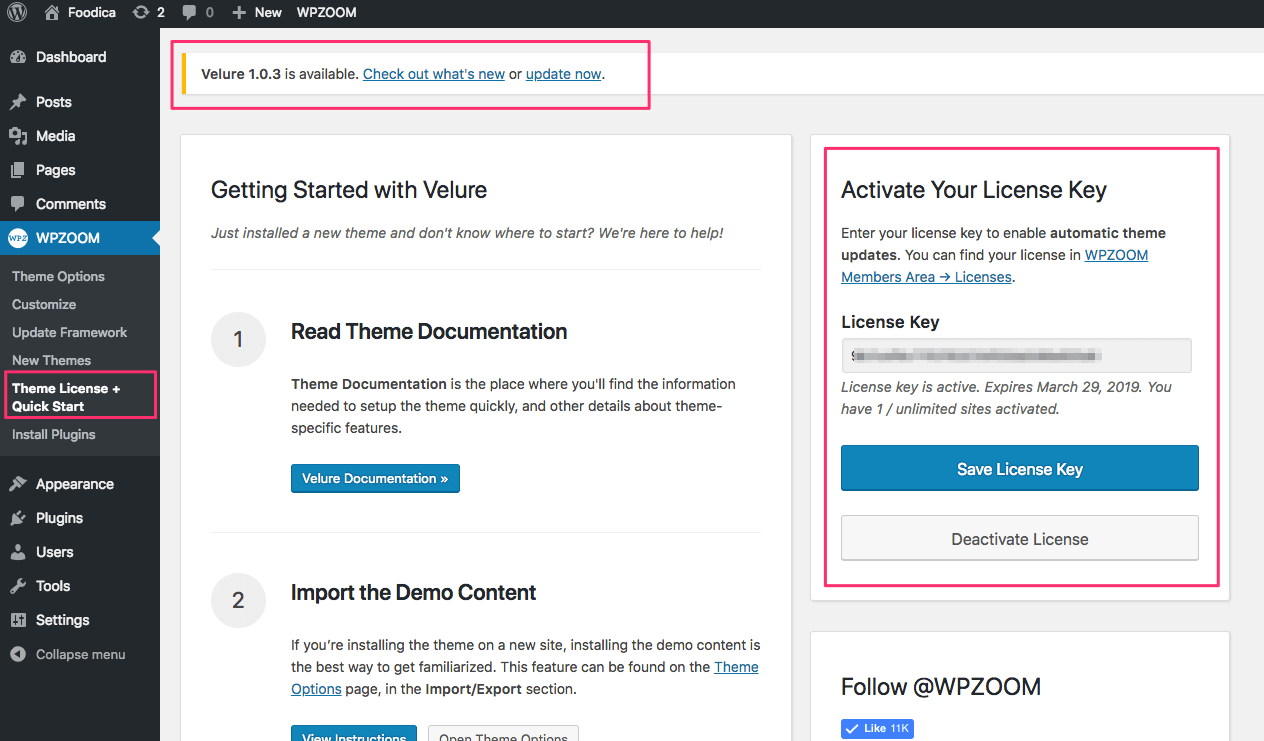Click the Posts pushpin icon
The height and width of the screenshot is (741, 1264).
[18, 102]
